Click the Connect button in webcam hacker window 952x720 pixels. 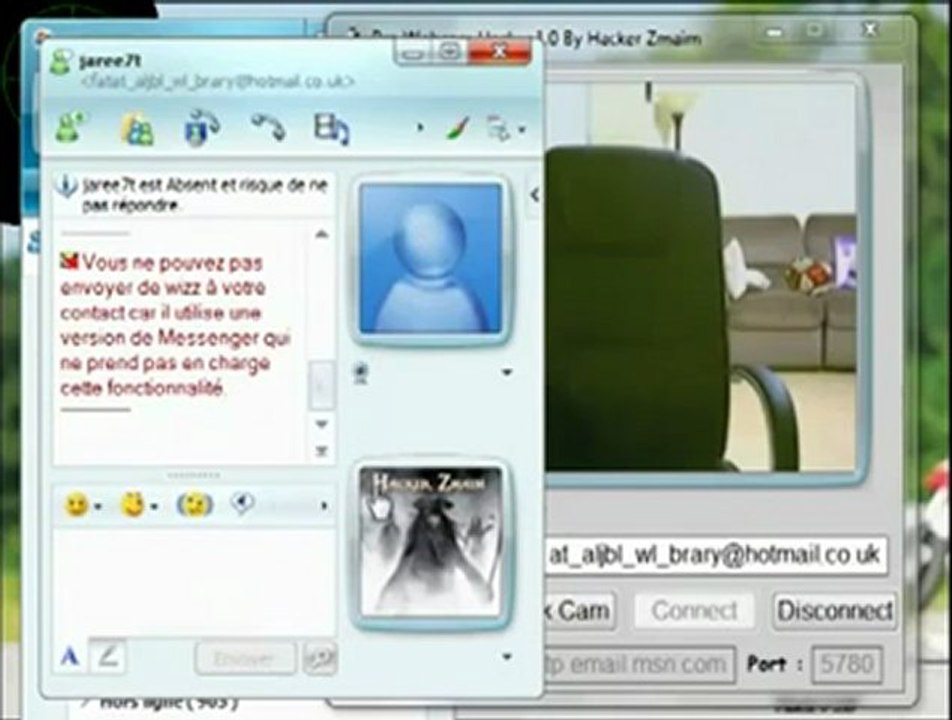(694, 611)
